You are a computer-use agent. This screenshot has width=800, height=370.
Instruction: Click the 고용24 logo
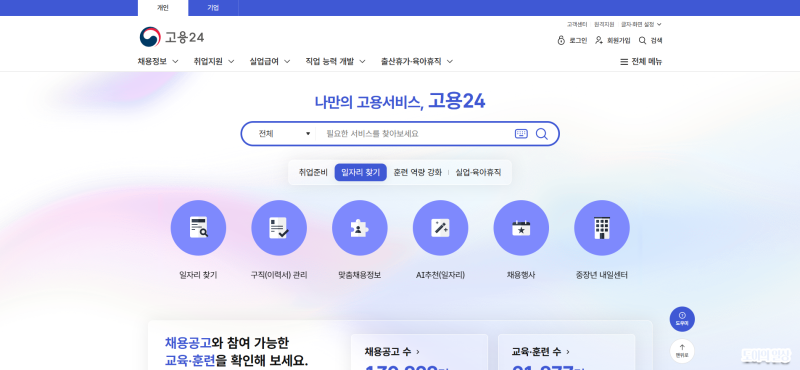pos(171,37)
